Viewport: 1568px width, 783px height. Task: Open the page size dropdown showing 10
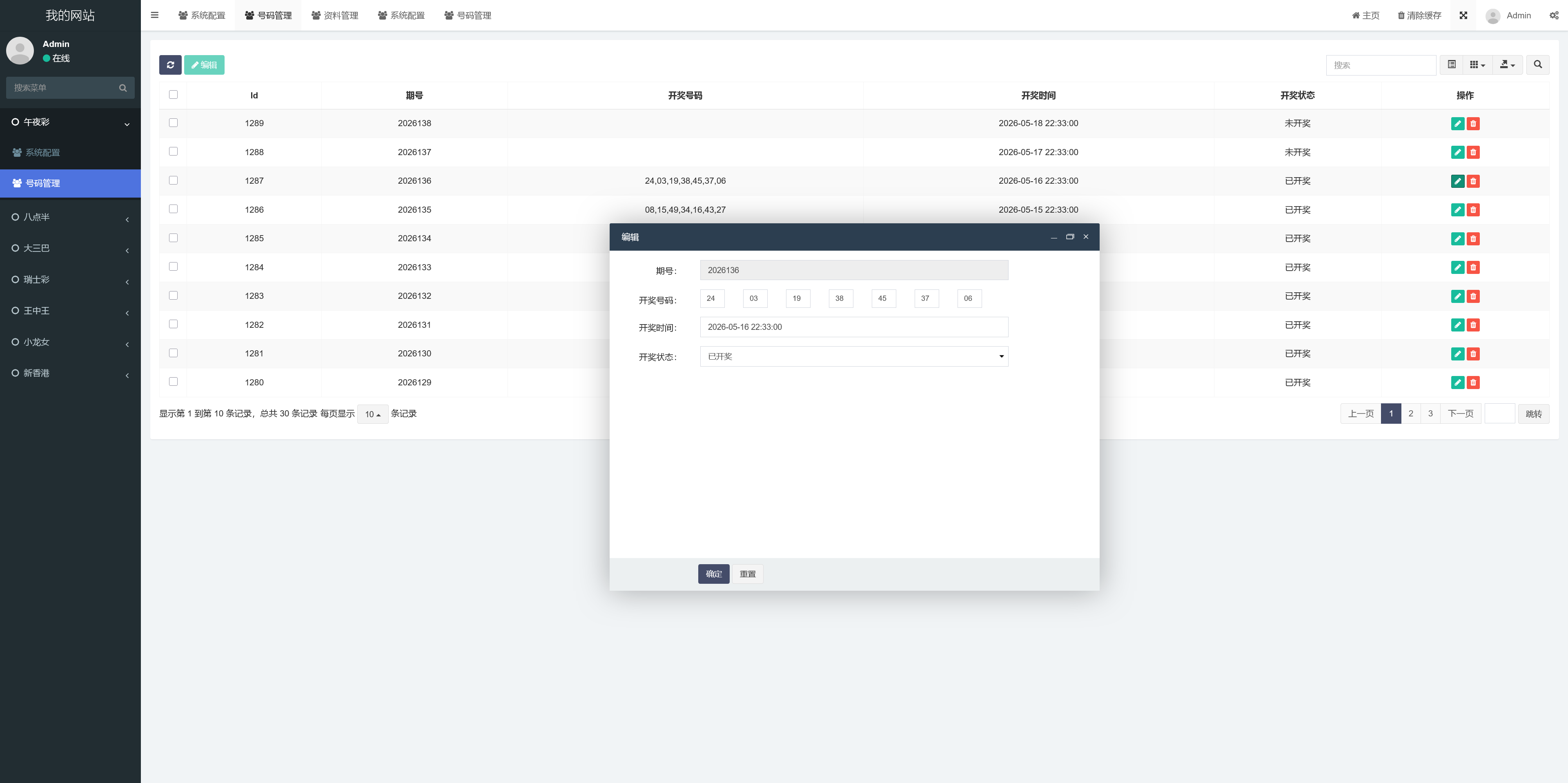point(372,414)
